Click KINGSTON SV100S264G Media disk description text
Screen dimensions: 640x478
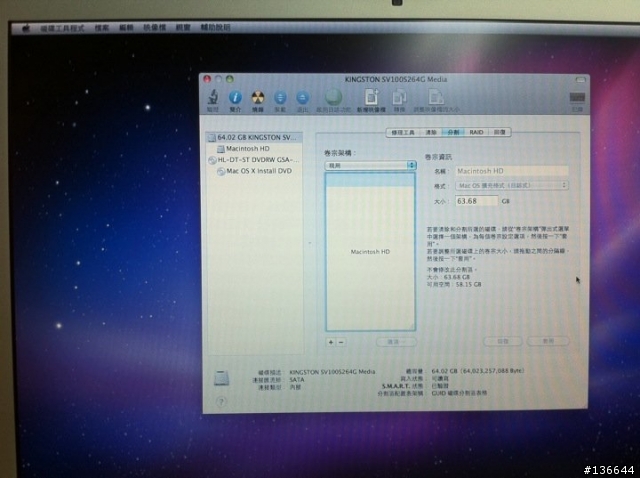tap(332, 372)
